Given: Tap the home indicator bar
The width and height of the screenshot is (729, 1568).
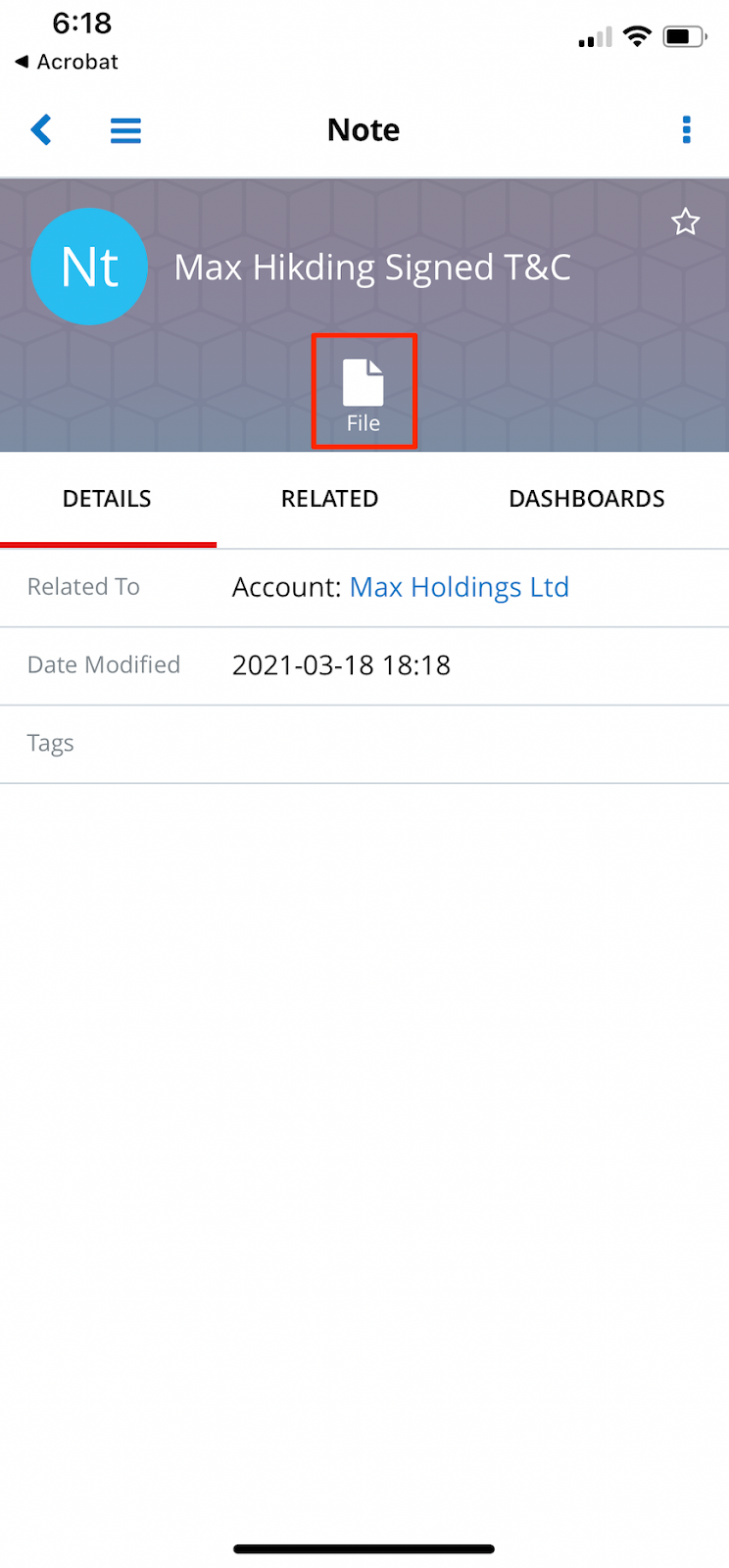Looking at the screenshot, I should pyautogui.click(x=364, y=1549).
